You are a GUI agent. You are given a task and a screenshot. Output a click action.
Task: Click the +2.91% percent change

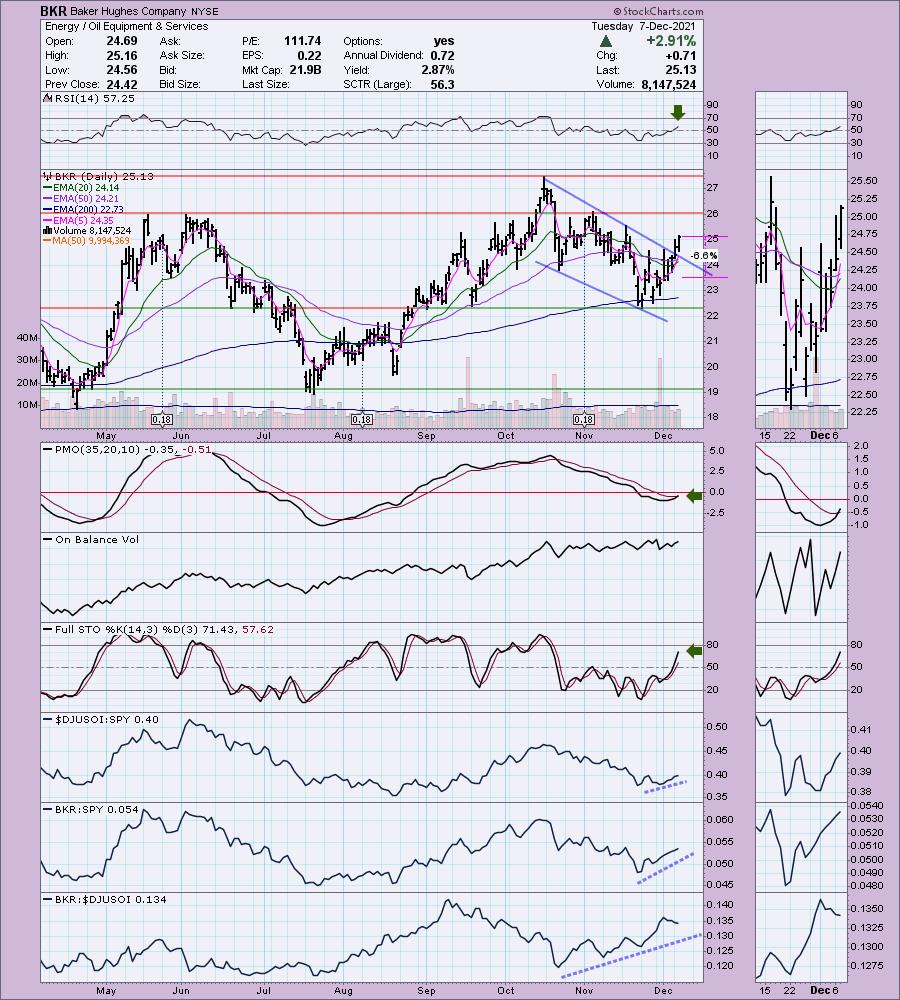(x=670, y=41)
